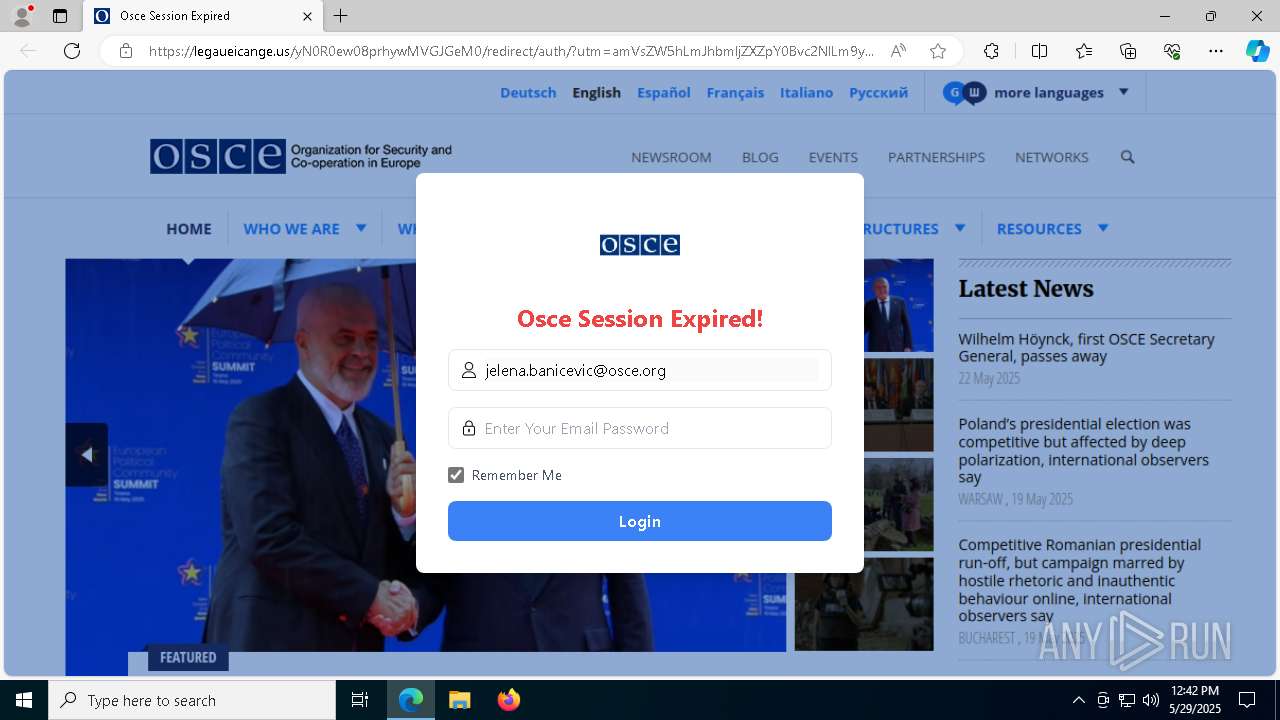Open the volume control icon
This screenshot has height=720, width=1280.
click(x=1150, y=700)
